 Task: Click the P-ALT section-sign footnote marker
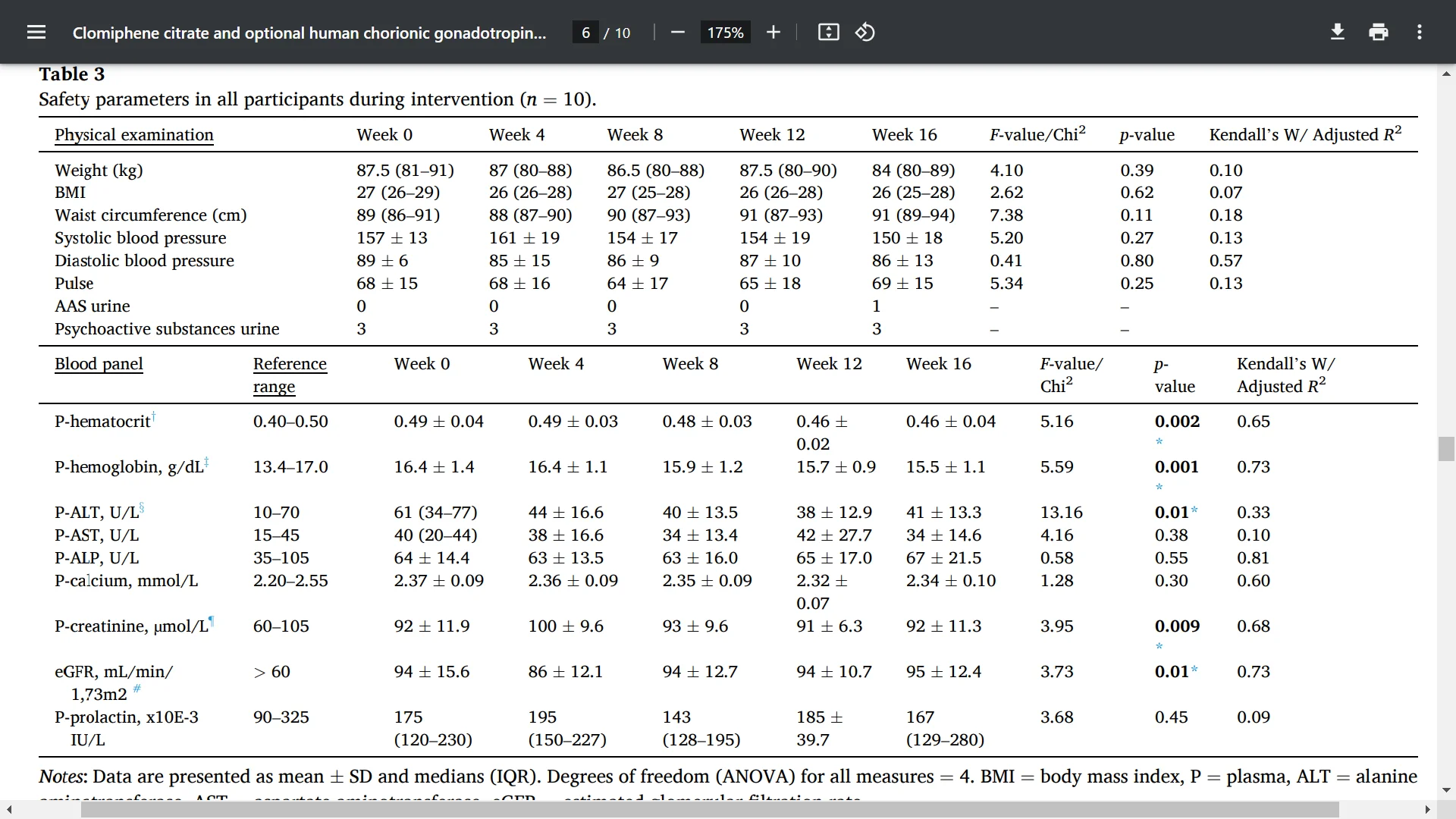(x=141, y=507)
